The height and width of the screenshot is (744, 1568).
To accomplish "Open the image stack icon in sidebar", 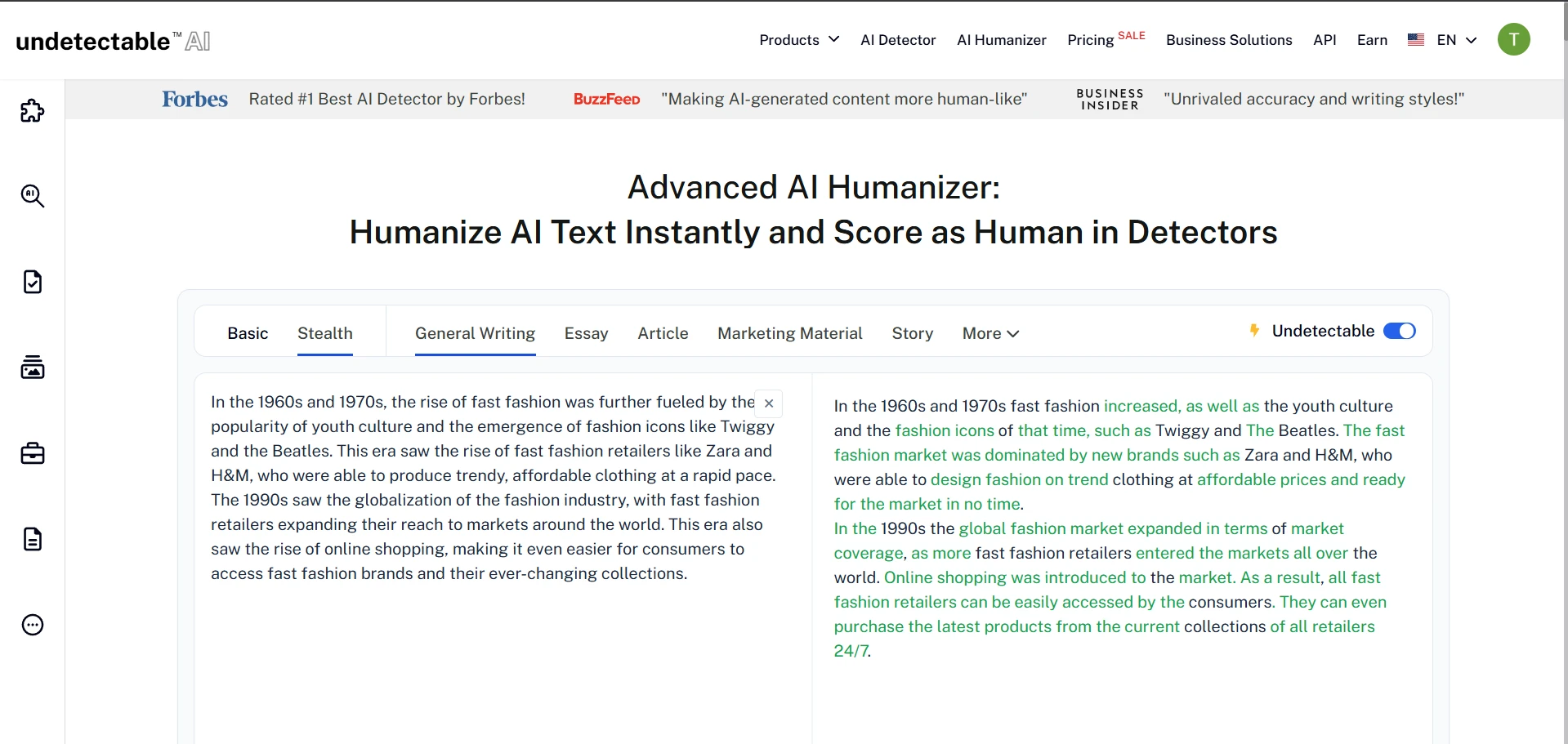I will (33, 368).
